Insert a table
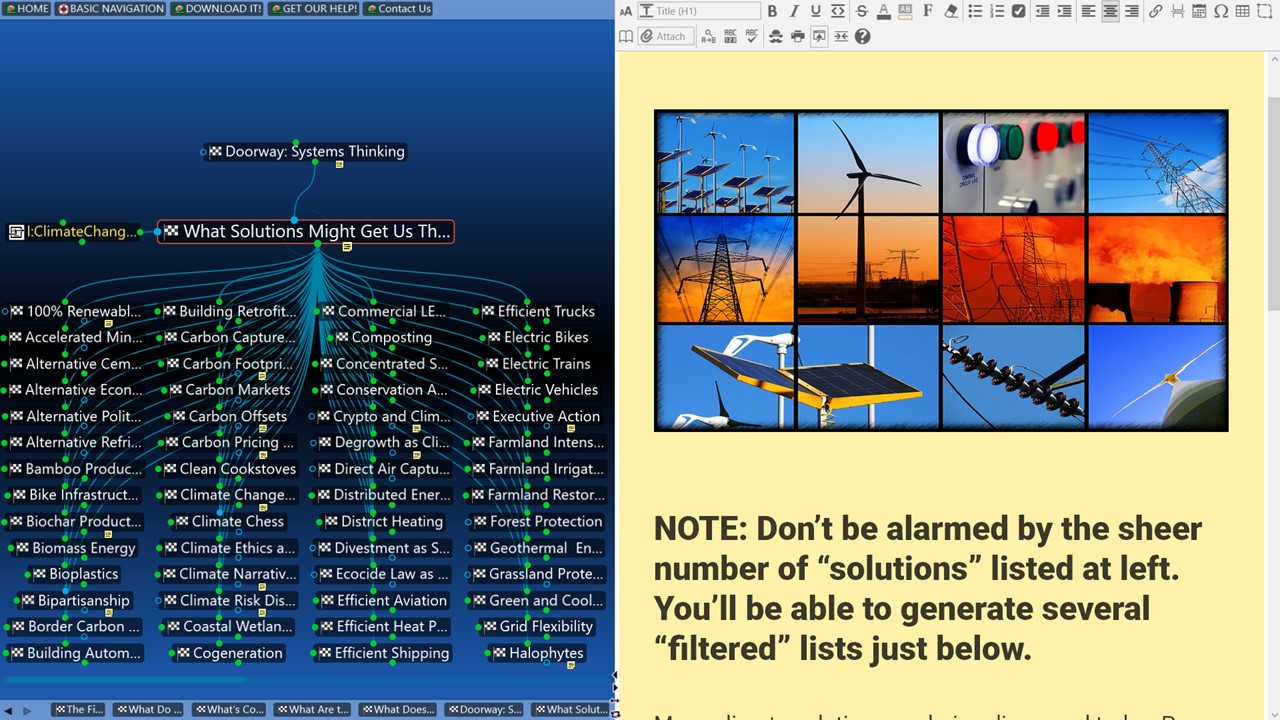This screenshot has width=1280, height=720. [1243, 12]
